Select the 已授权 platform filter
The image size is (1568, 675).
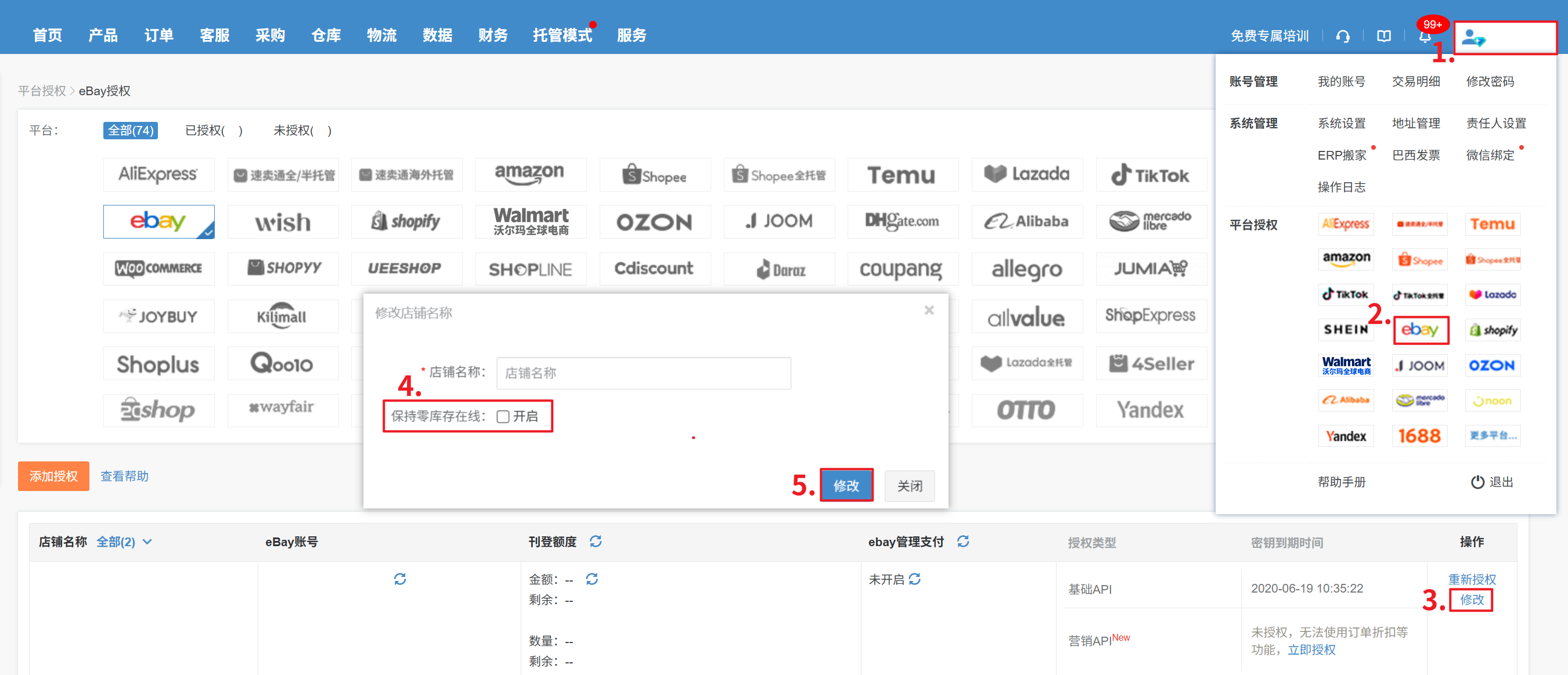click(x=214, y=130)
